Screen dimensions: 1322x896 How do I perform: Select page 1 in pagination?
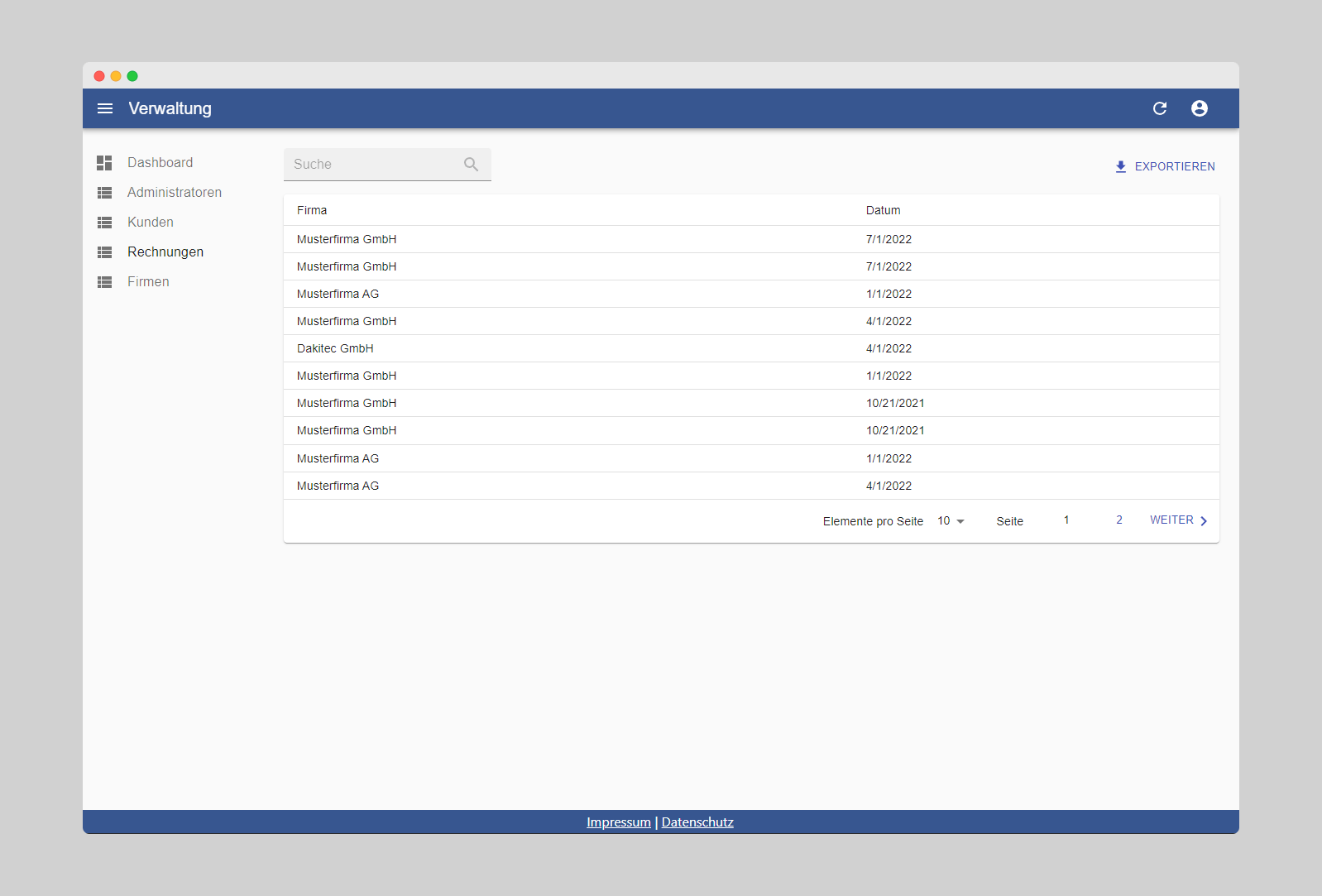point(1066,520)
